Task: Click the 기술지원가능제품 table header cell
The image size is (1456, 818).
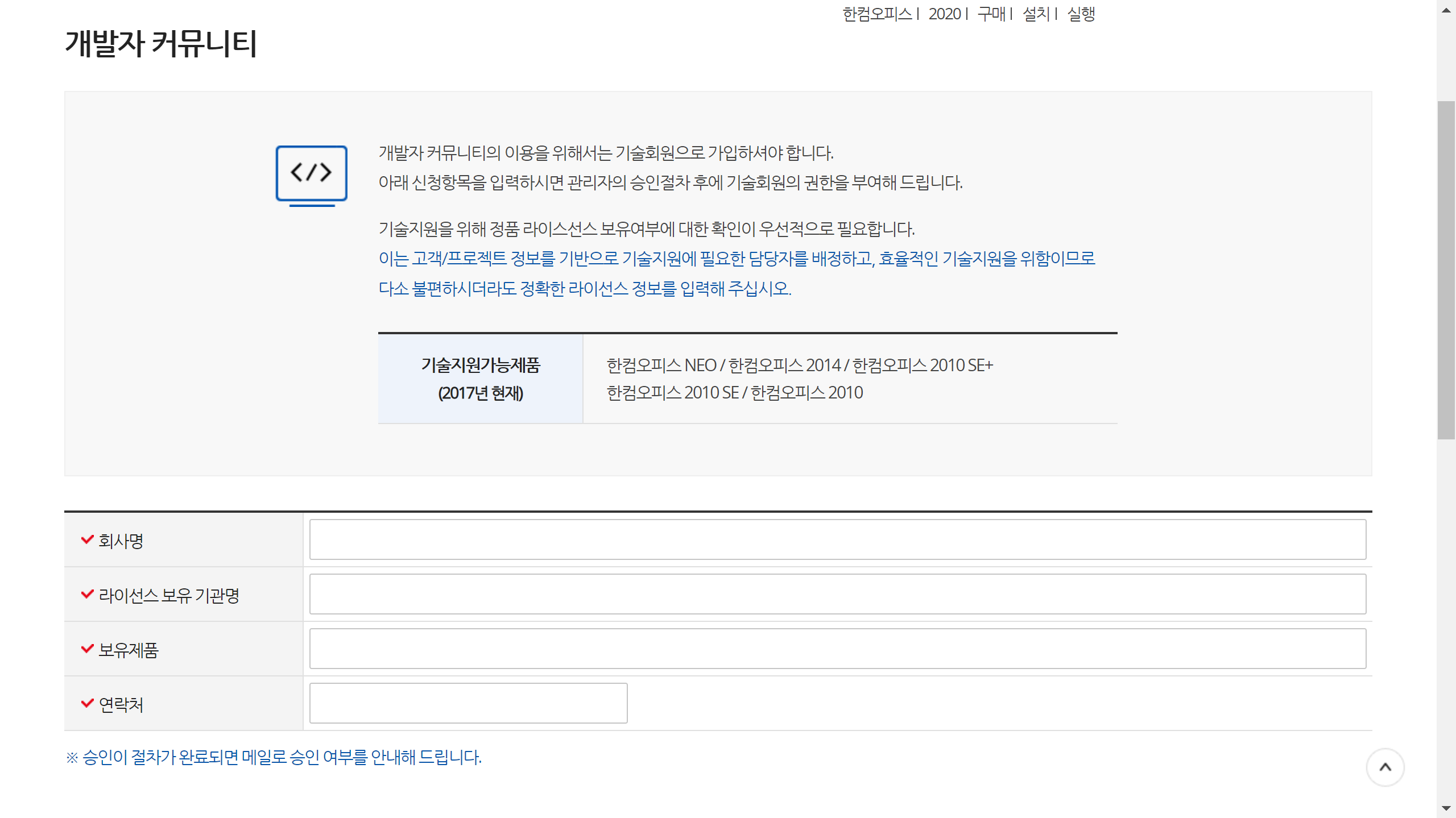Action: click(480, 379)
